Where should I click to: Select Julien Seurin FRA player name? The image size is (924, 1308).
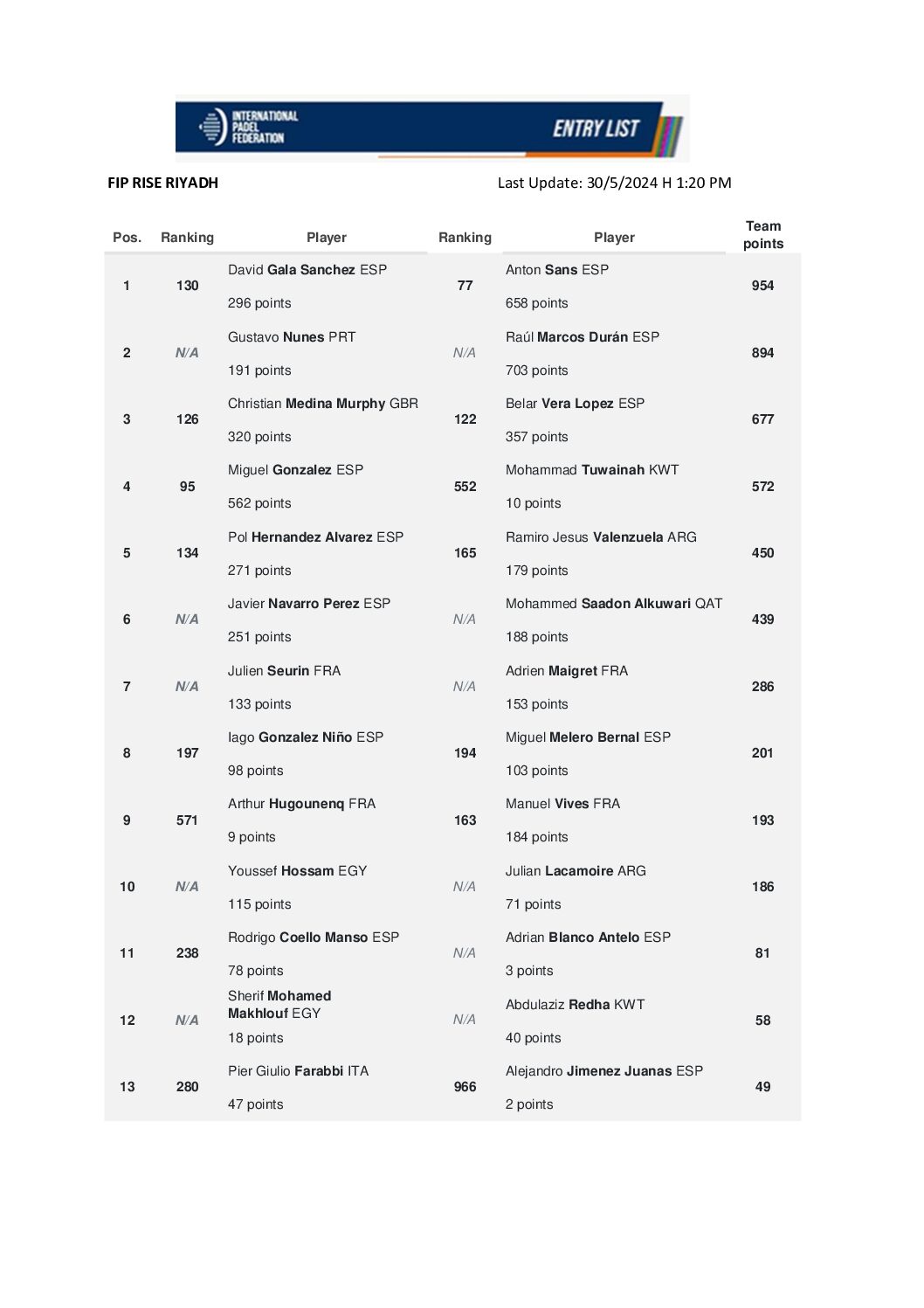284,671
